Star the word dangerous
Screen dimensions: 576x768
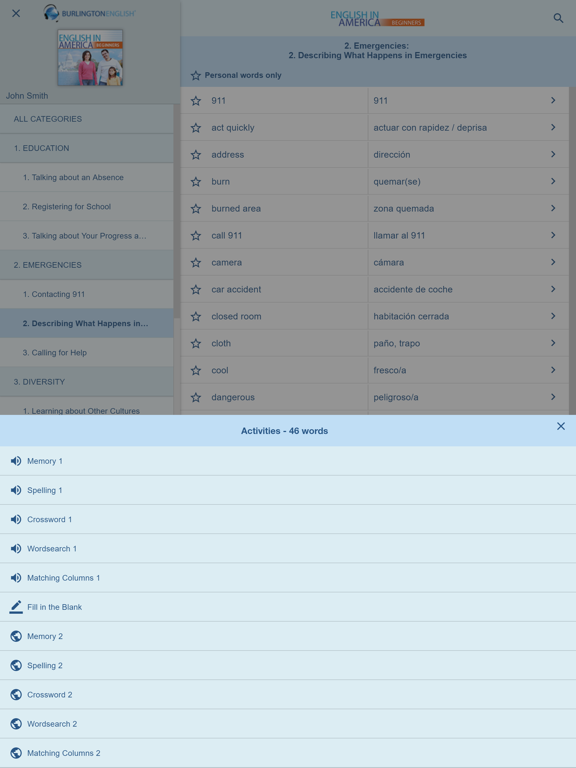pyautogui.click(x=196, y=397)
